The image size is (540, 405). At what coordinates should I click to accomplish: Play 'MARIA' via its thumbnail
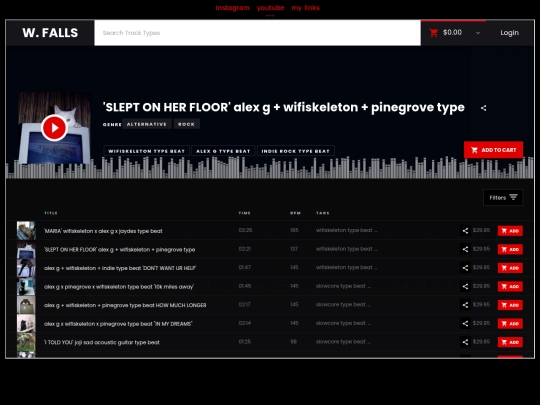pyautogui.click(x=26, y=231)
